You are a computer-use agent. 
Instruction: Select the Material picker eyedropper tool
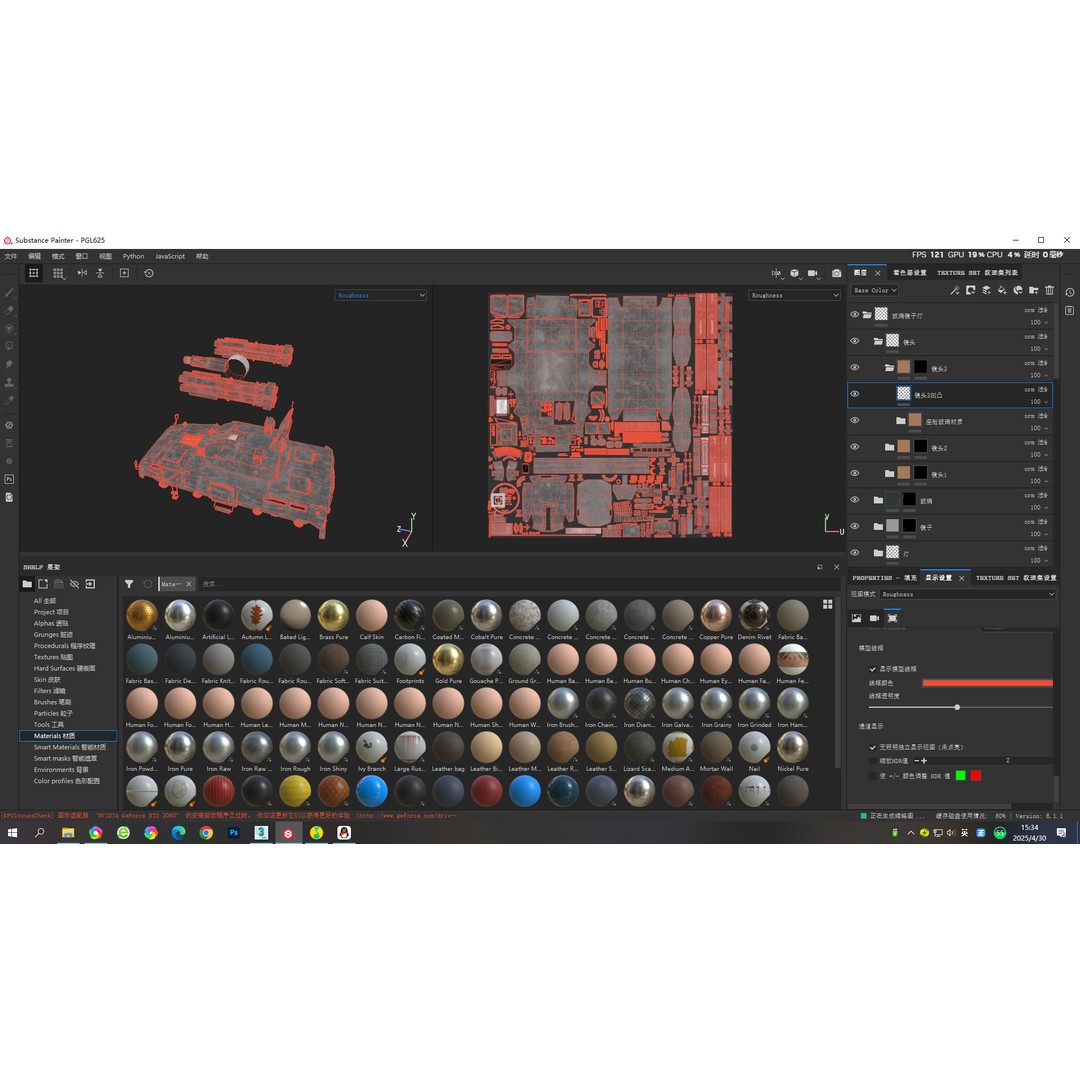(10, 400)
